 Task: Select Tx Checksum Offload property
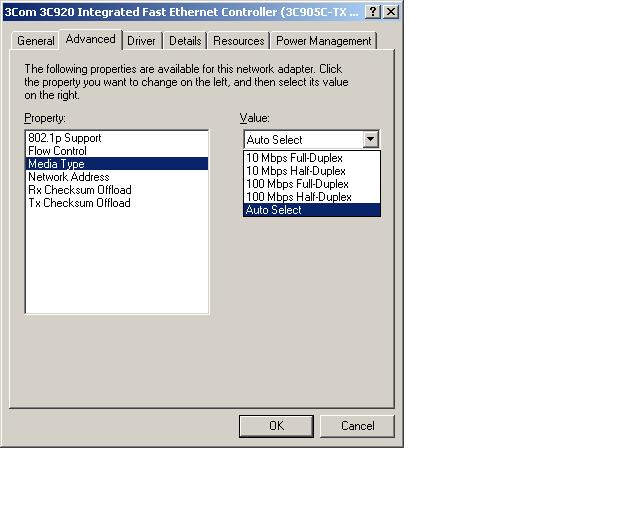click(117, 203)
